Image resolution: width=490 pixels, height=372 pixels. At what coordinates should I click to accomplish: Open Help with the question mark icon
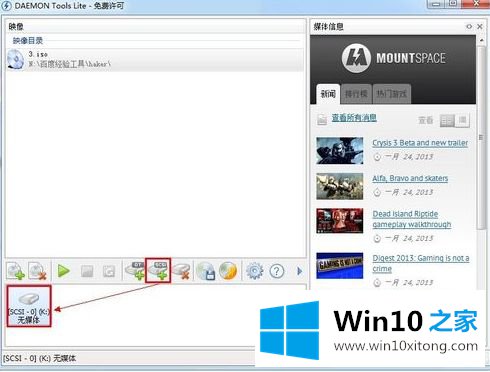(277, 271)
